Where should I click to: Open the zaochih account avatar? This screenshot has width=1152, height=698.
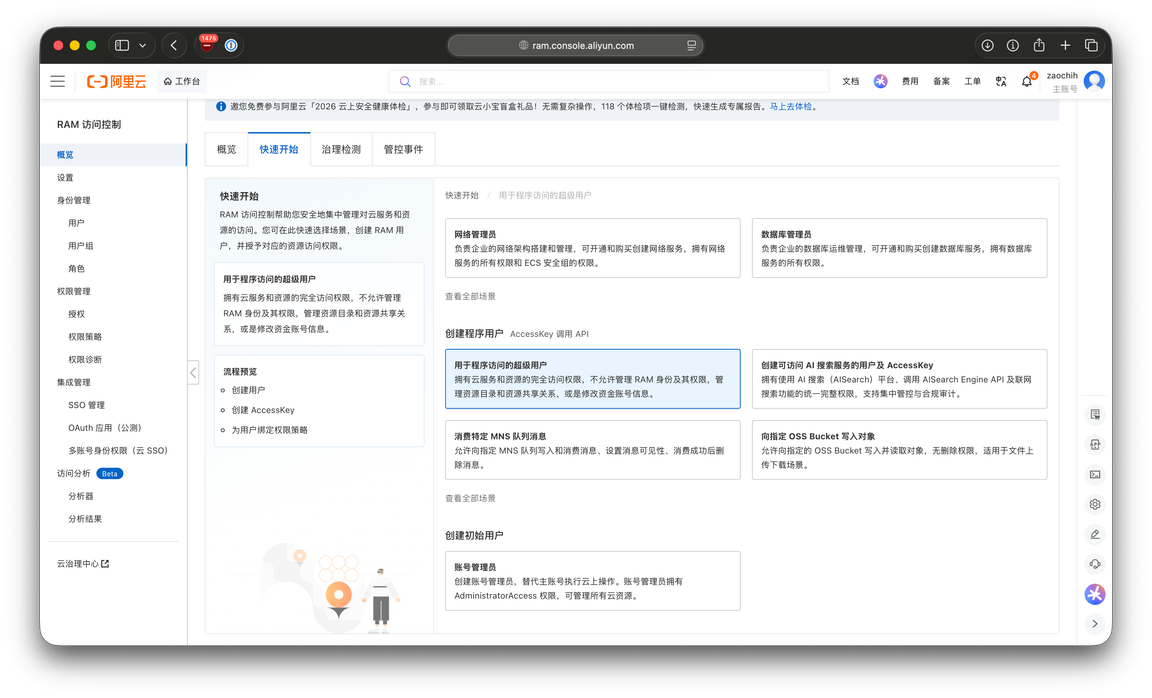[x=1094, y=81]
